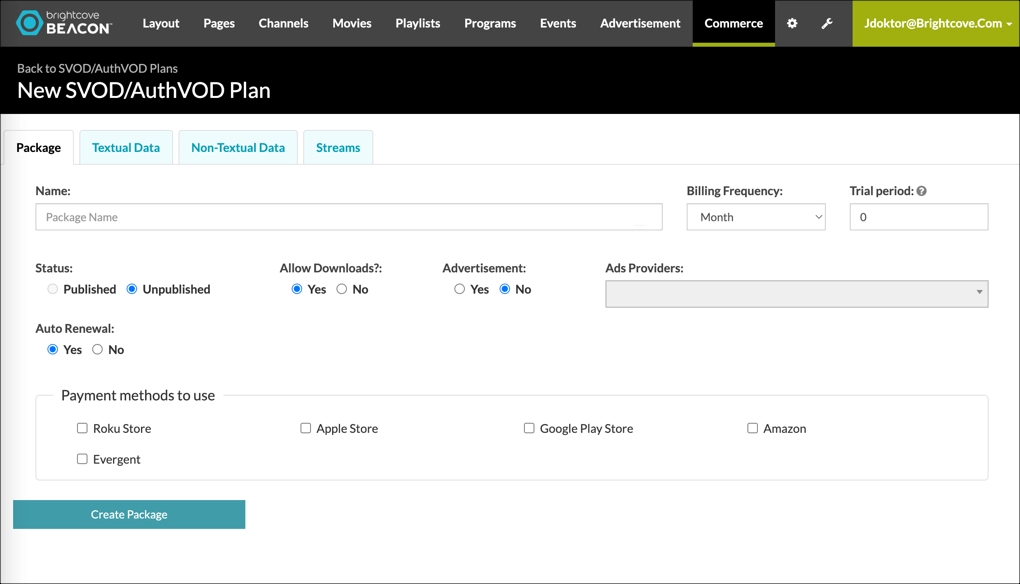This screenshot has width=1020, height=584.
Task: Open the Events menu
Action: 558,23
